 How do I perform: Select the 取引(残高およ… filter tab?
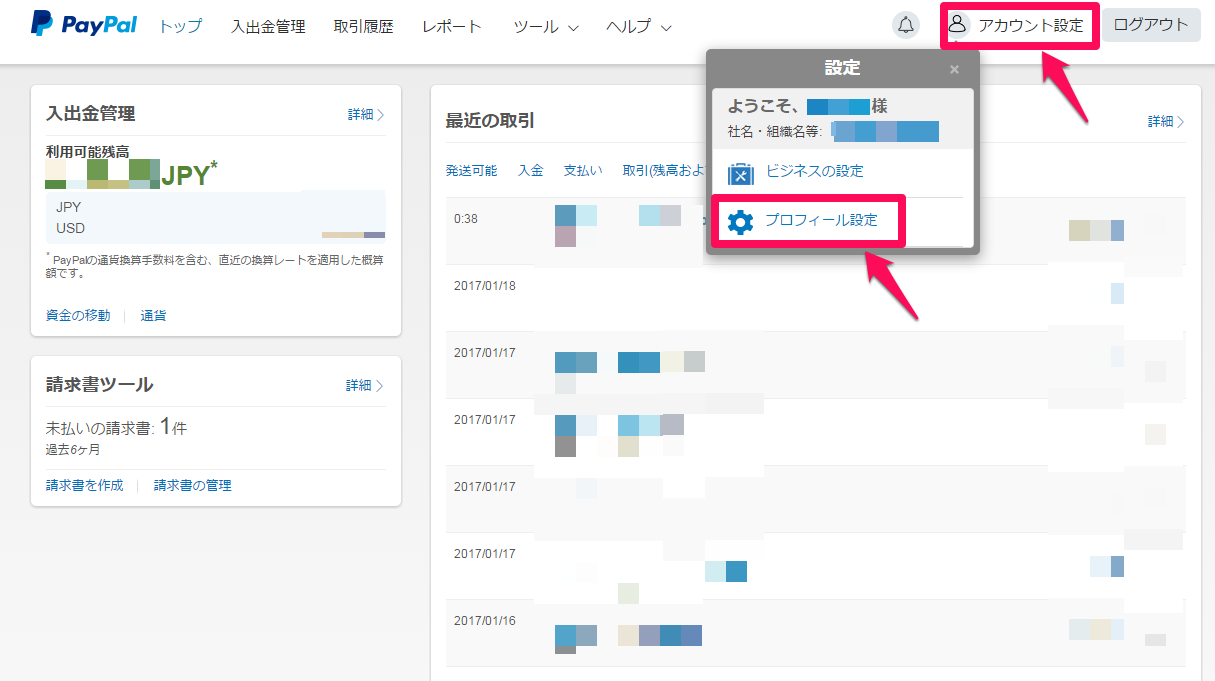[x=665, y=171]
